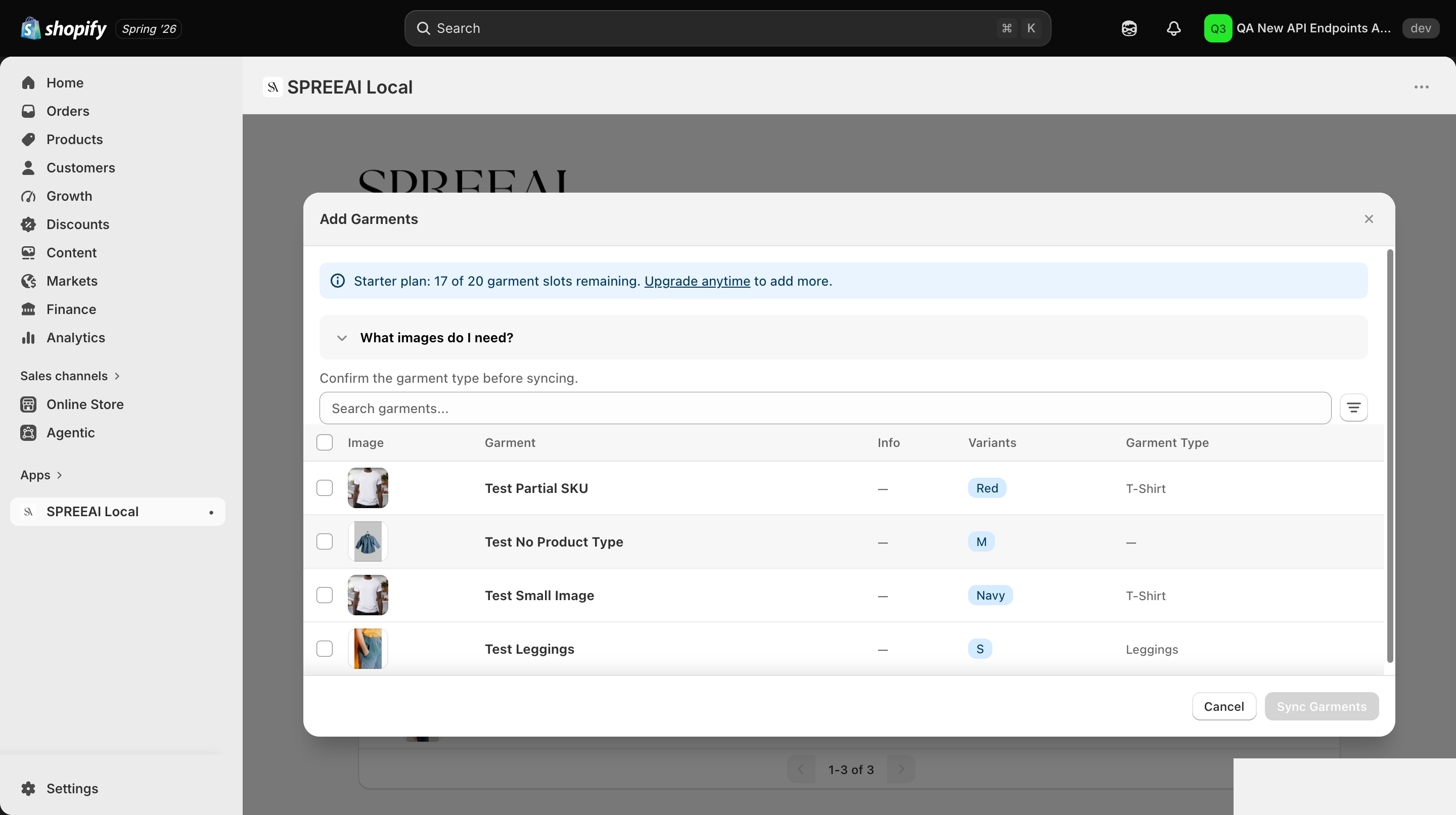Image resolution: width=1456 pixels, height=815 pixels.
Task: Click the Q3 store avatar
Action: click(x=1217, y=28)
